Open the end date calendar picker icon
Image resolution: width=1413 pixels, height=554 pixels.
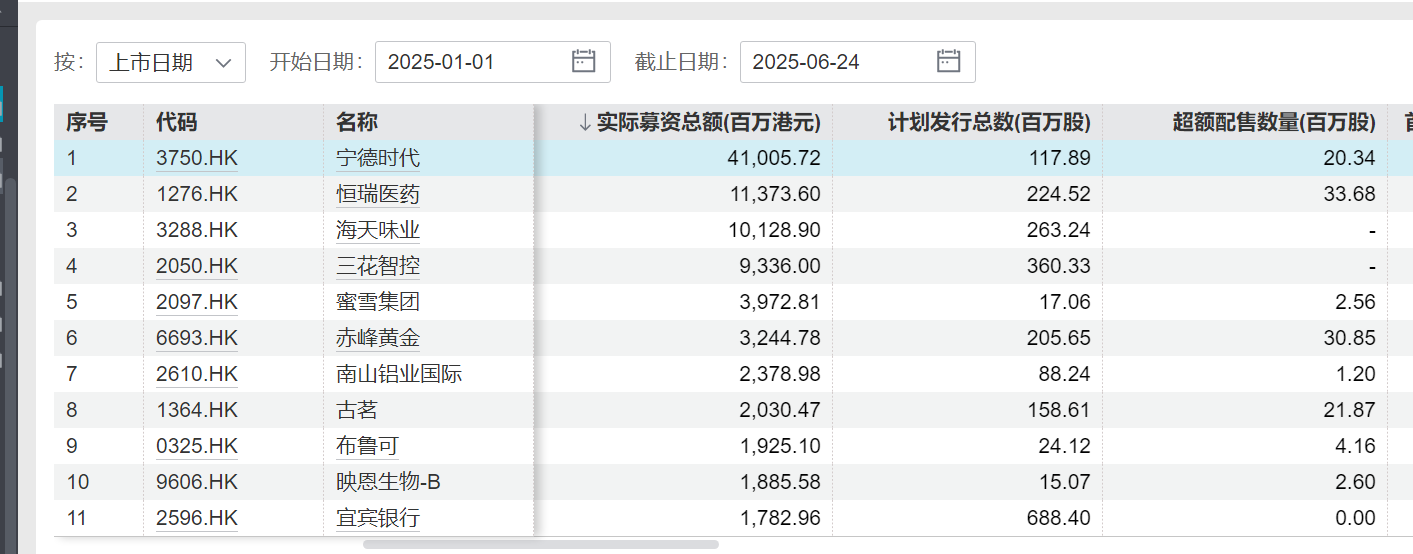point(948,62)
